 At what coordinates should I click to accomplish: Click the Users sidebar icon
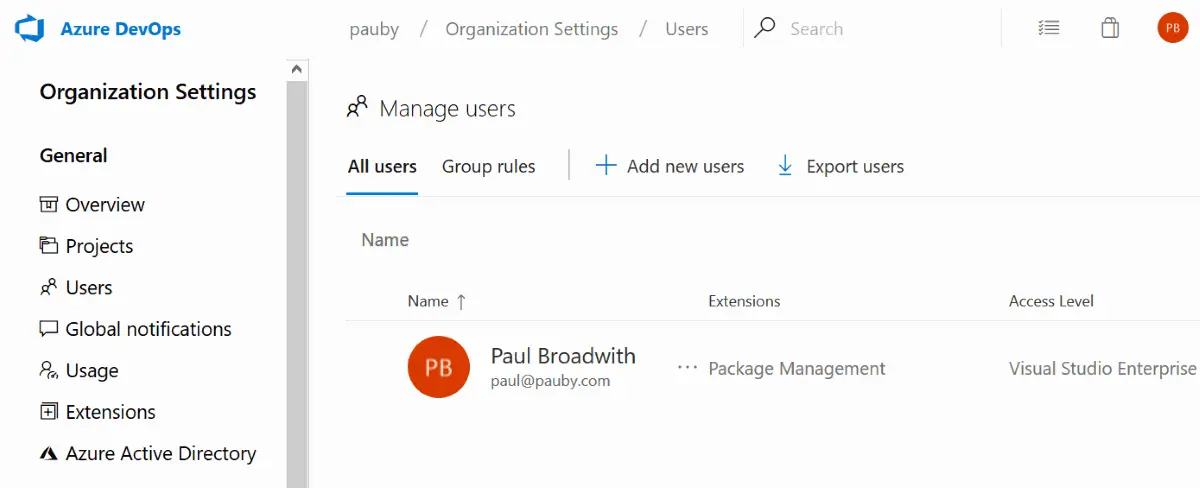pyautogui.click(x=49, y=287)
